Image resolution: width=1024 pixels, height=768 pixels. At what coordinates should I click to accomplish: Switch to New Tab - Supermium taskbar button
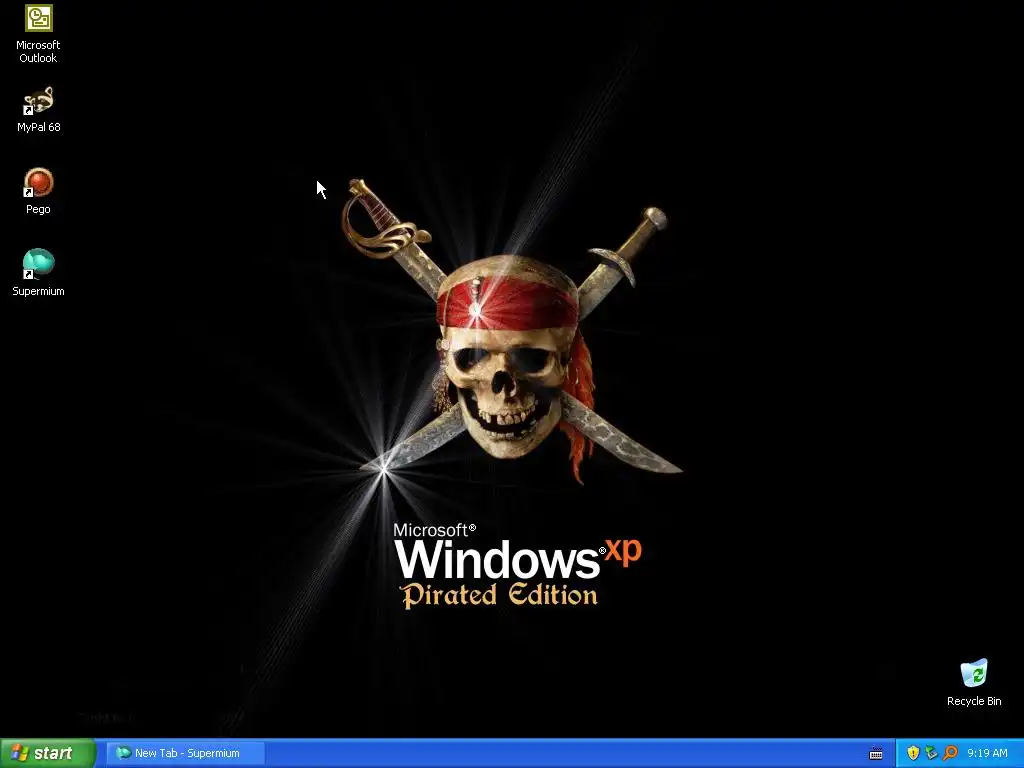pos(185,753)
